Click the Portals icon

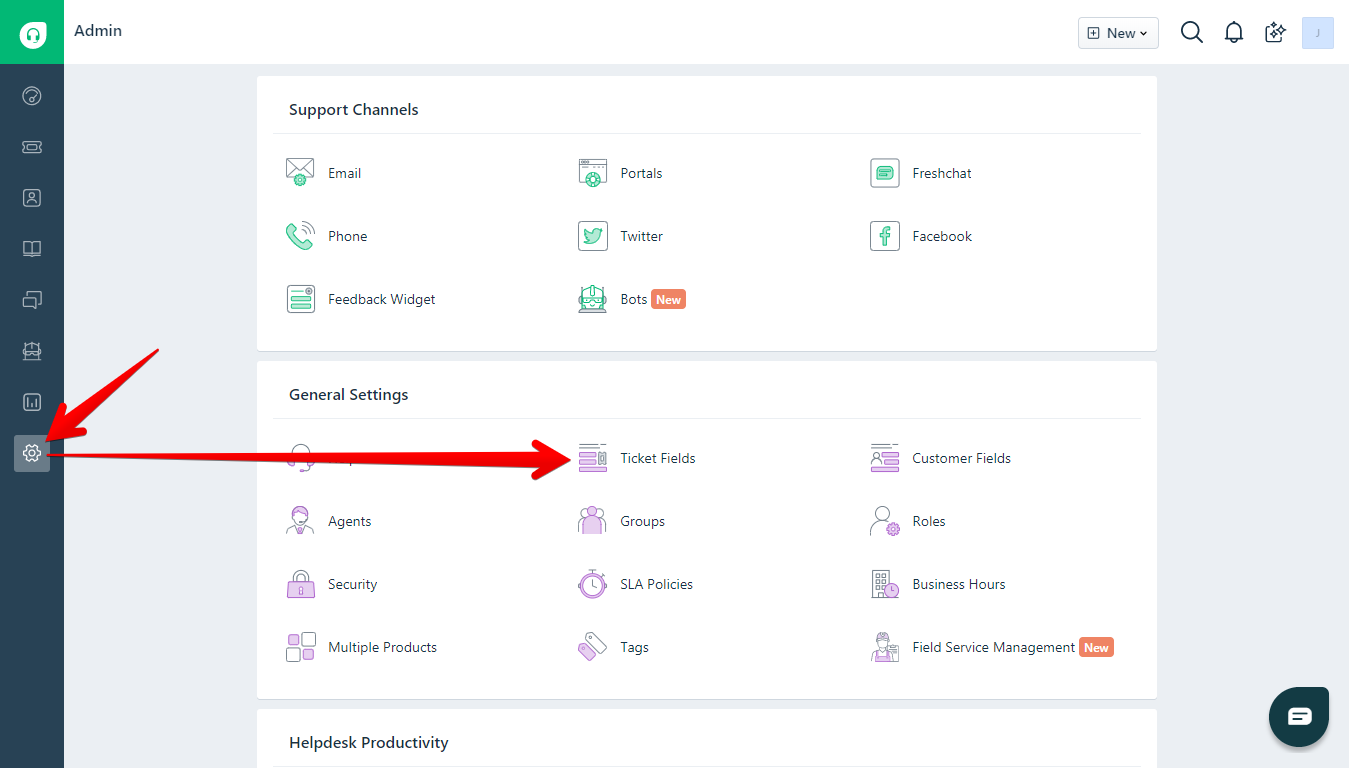593,172
